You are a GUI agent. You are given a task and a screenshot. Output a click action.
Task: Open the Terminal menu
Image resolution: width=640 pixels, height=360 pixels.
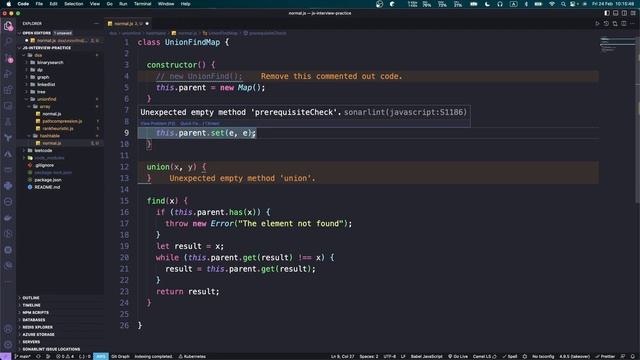point(142,4)
